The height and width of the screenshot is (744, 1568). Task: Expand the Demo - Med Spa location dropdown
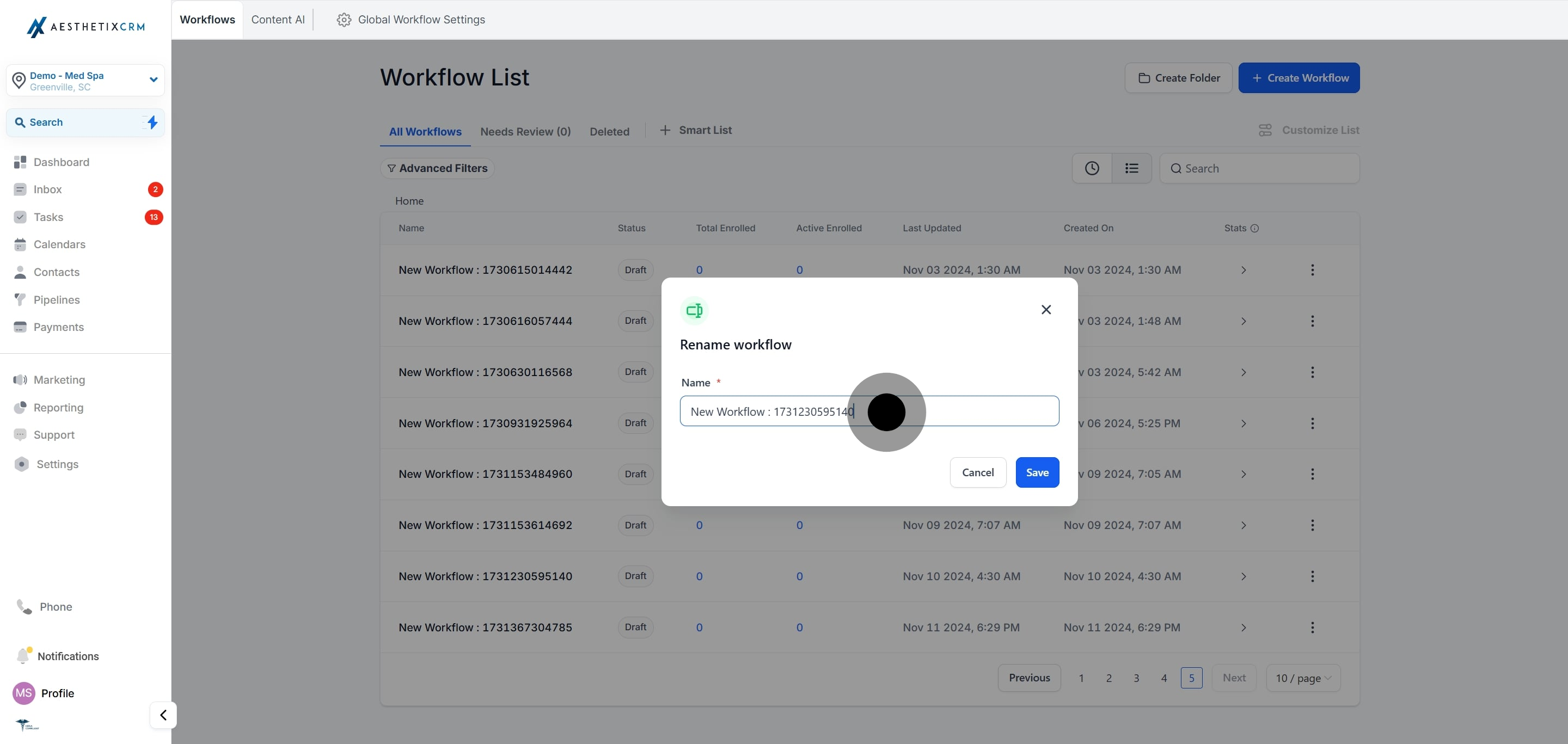[x=154, y=79]
